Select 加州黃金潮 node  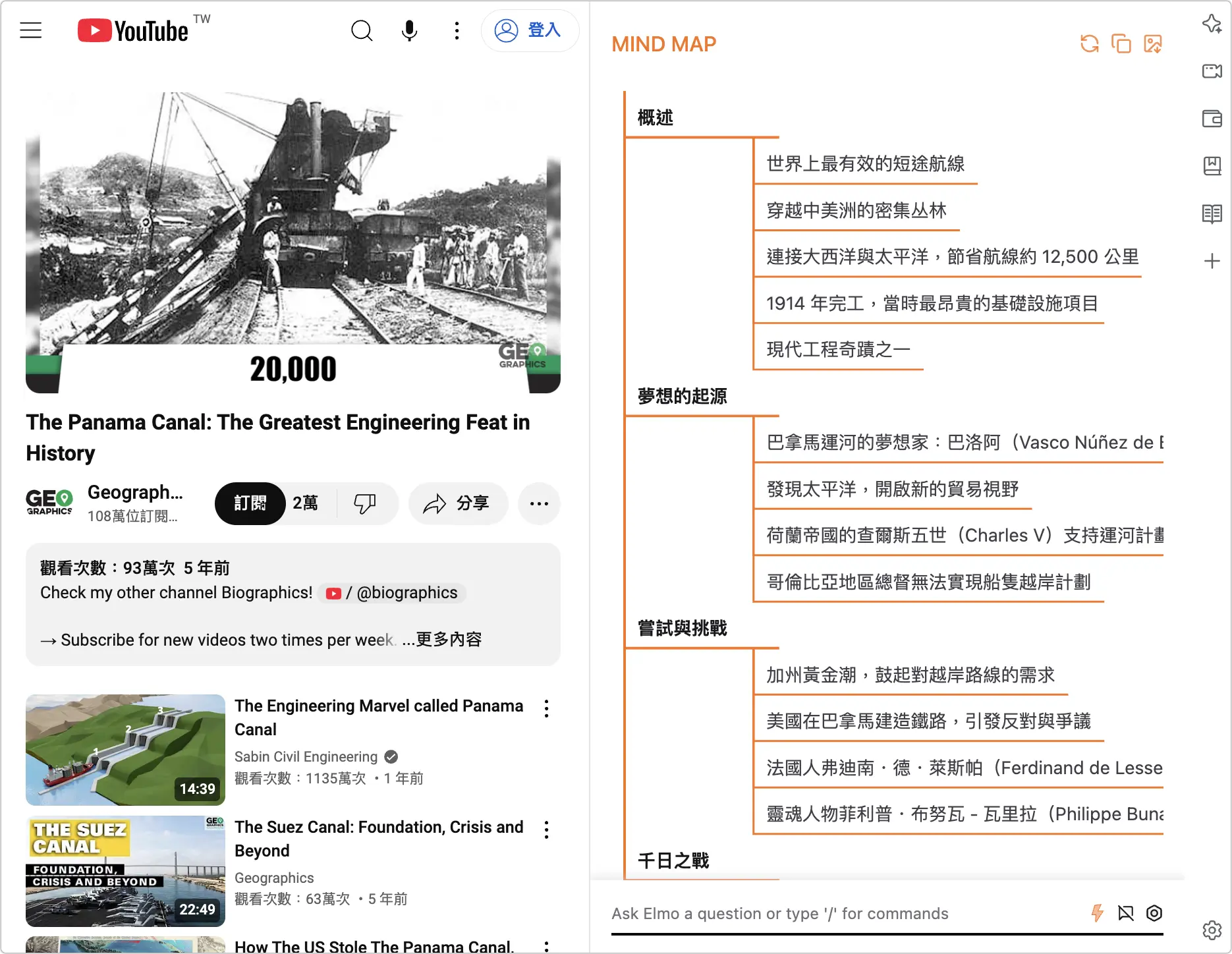tap(910, 675)
